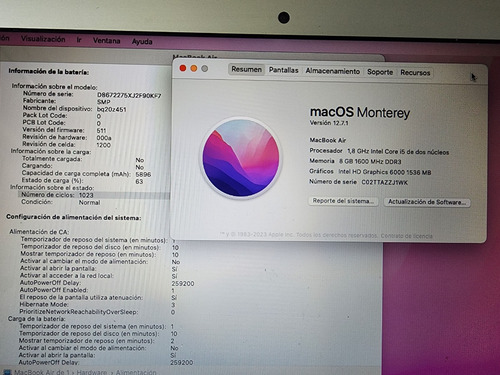Image resolution: width=500 pixels, height=375 pixels.
Task: Click the Versión del firmware label
Action: tap(53, 130)
